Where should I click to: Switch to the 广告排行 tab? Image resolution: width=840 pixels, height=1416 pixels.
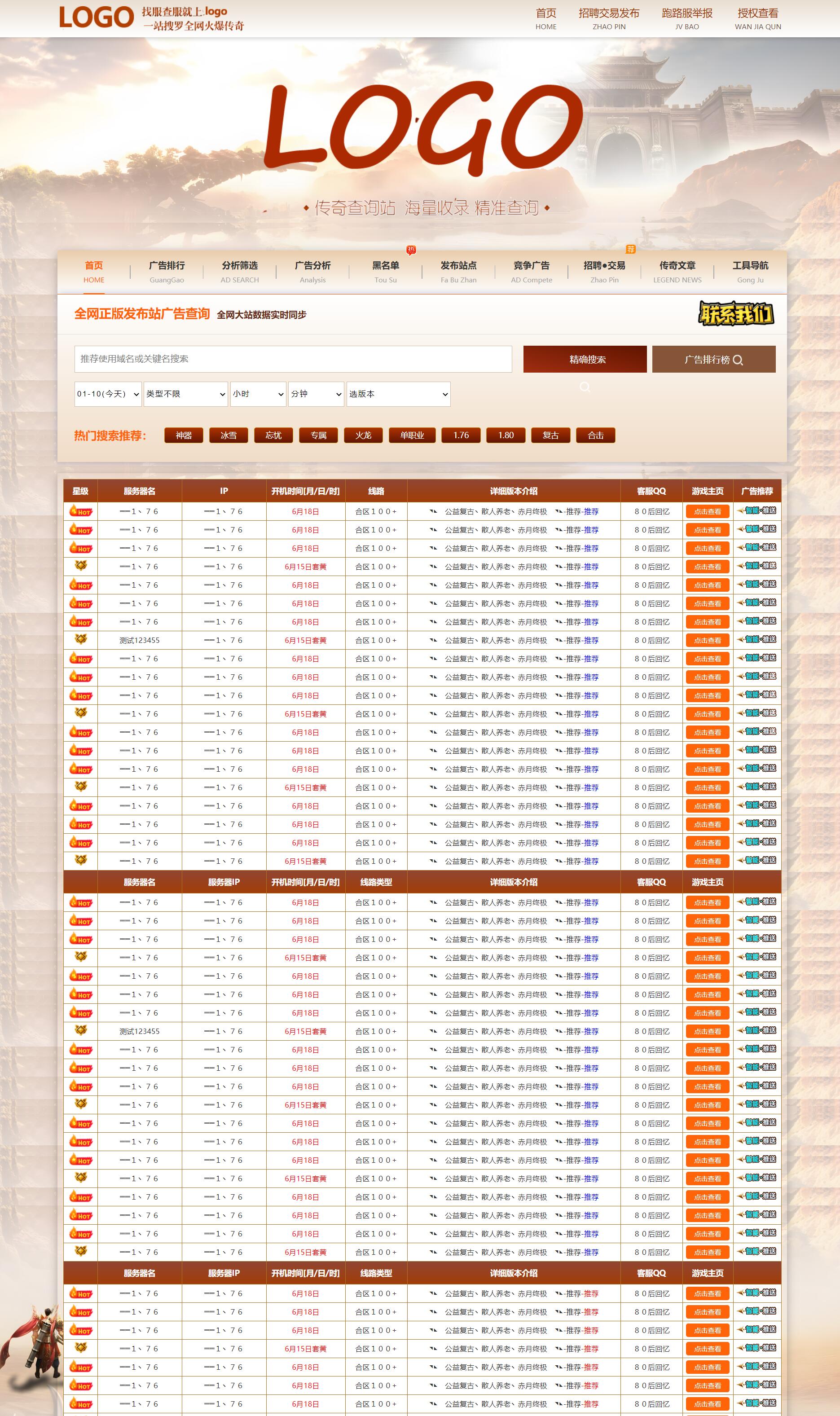pyautogui.click(x=167, y=272)
